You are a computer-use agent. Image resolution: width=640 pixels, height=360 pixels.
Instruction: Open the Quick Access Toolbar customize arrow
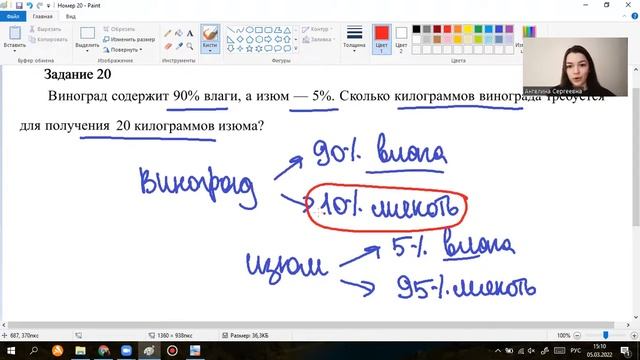(49, 6)
